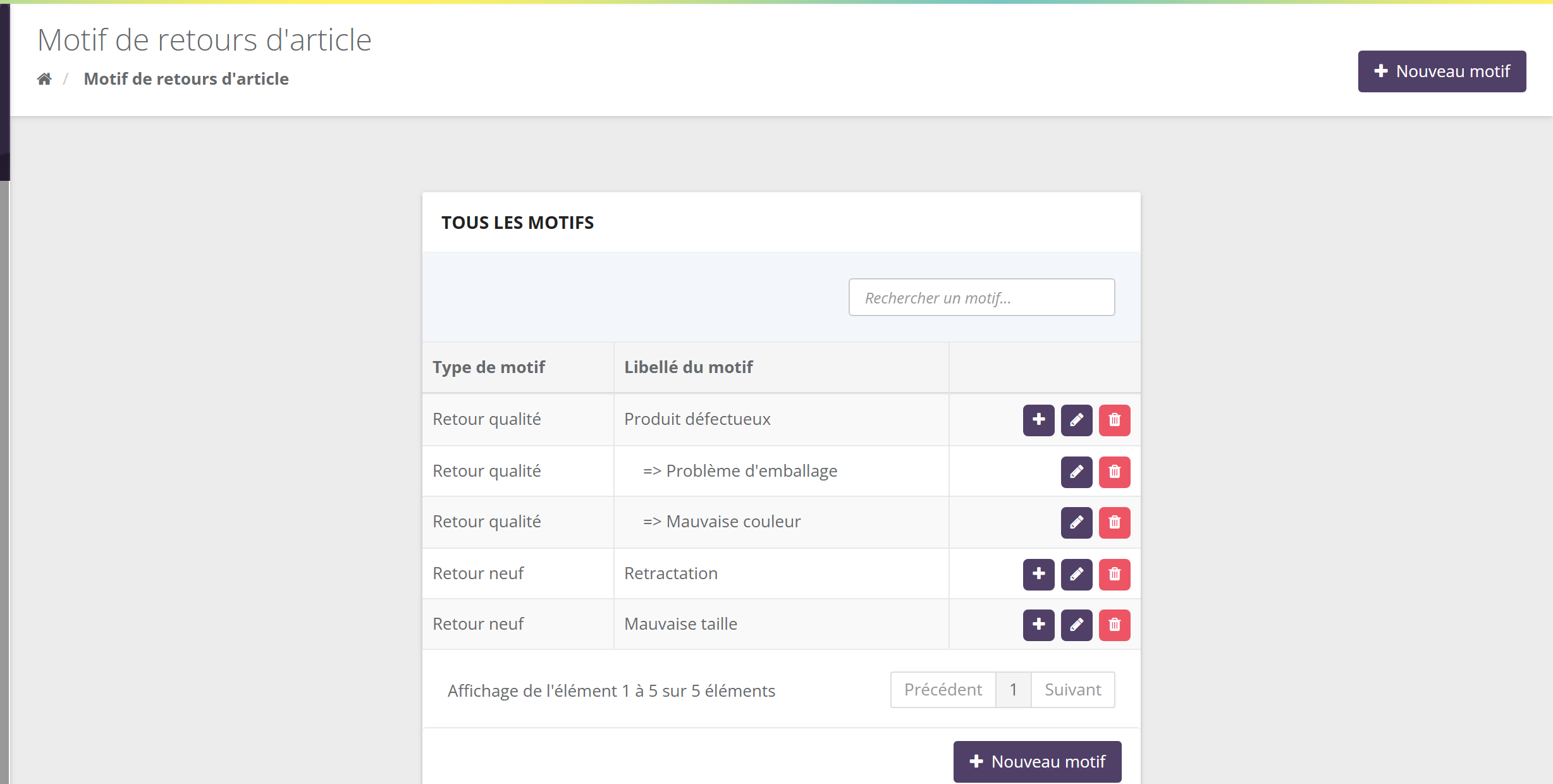Edit the Retractation motif
The width and height of the screenshot is (1553, 784).
[x=1076, y=574]
